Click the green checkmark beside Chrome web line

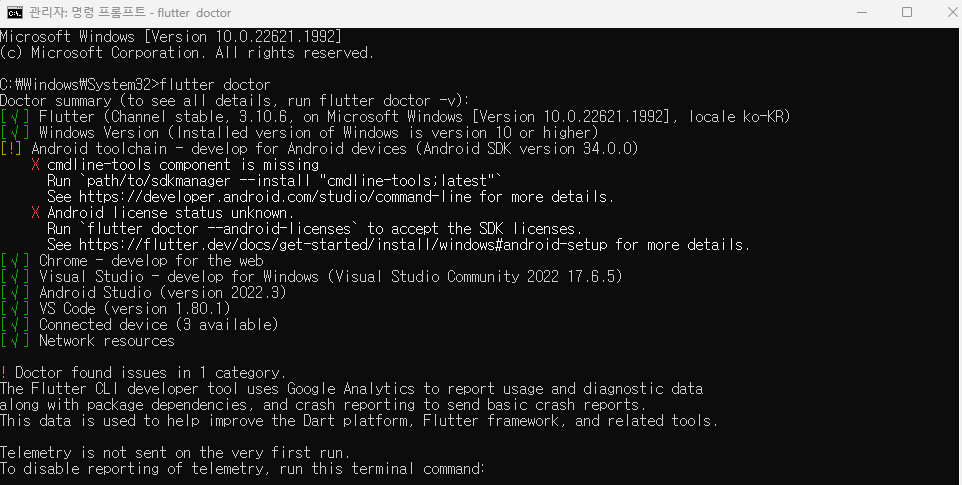(15, 261)
